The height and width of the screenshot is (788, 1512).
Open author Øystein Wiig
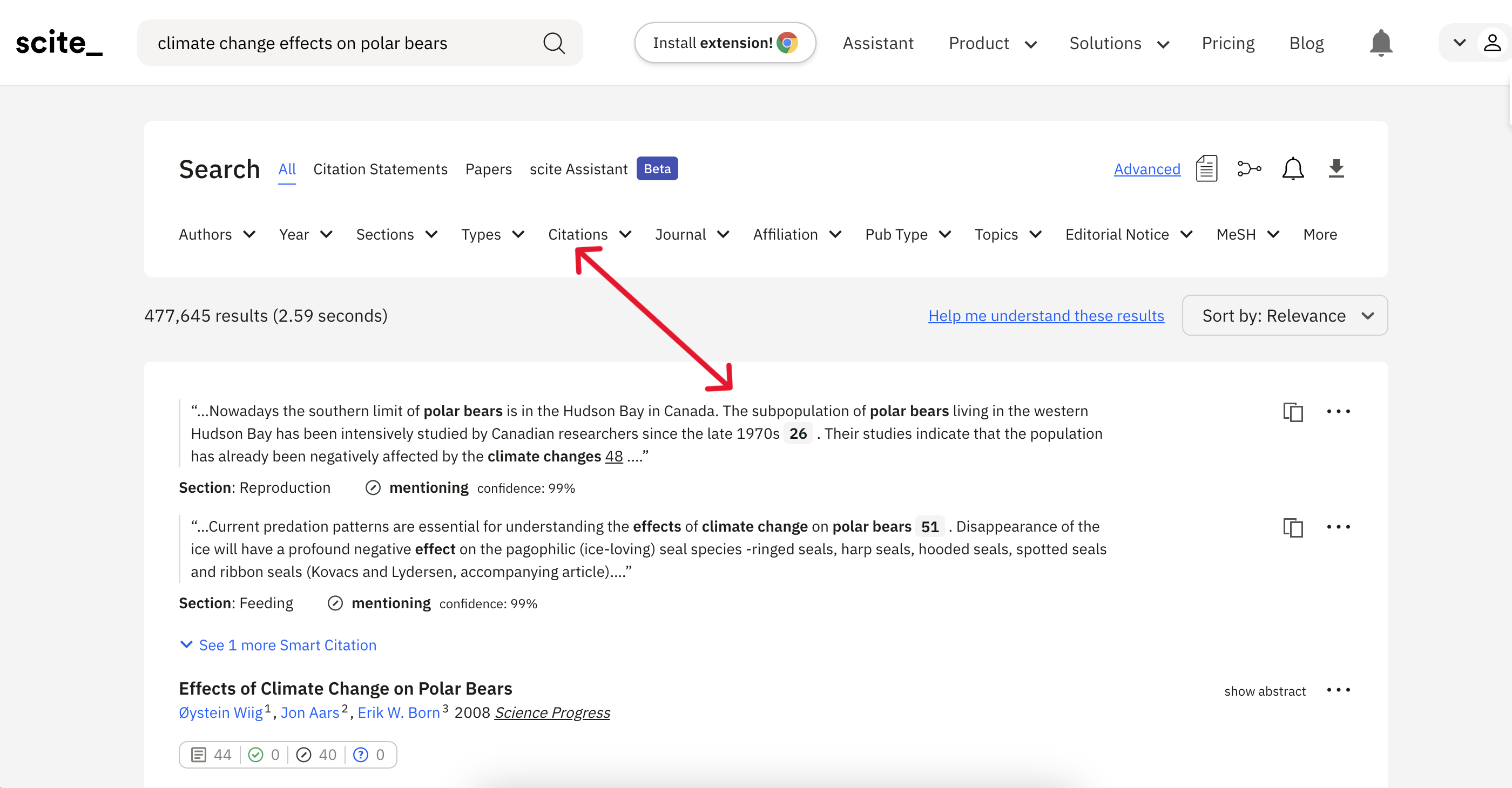221,713
